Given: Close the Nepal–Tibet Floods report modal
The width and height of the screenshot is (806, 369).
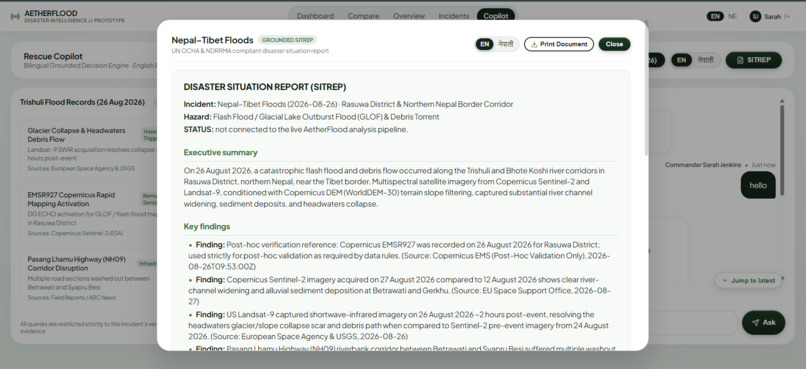Looking at the screenshot, I should tap(614, 44).
